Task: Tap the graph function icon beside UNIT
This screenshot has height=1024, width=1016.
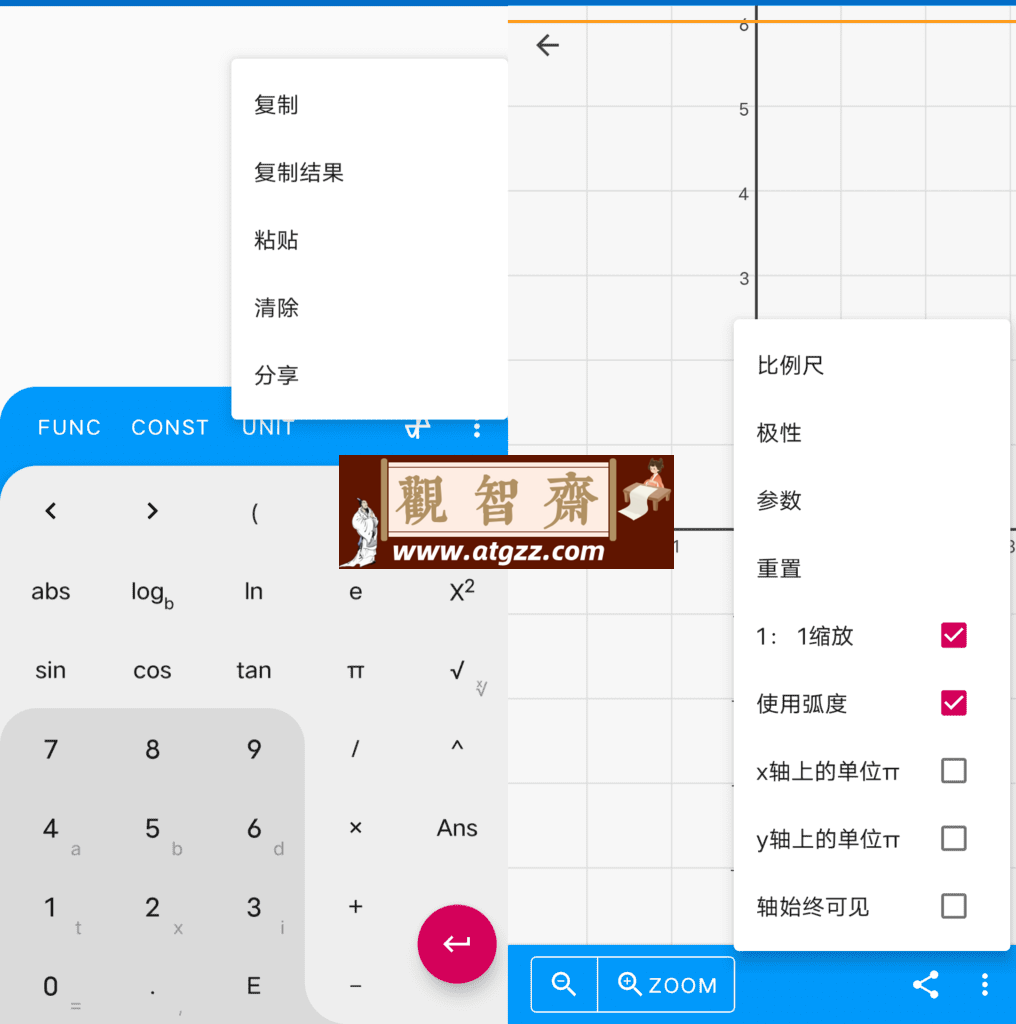Action: click(x=418, y=428)
